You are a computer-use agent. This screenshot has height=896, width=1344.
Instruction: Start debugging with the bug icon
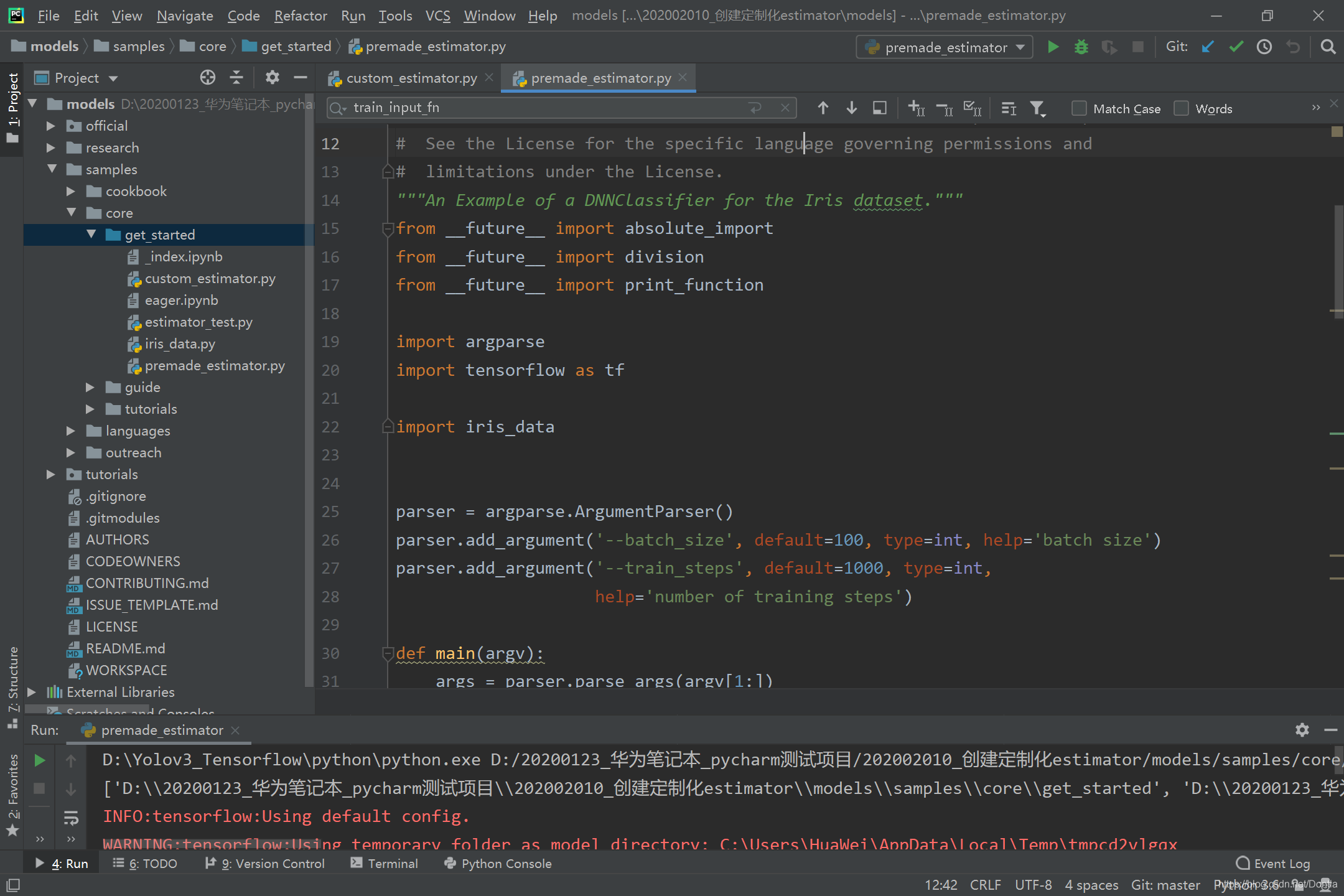tap(1081, 47)
